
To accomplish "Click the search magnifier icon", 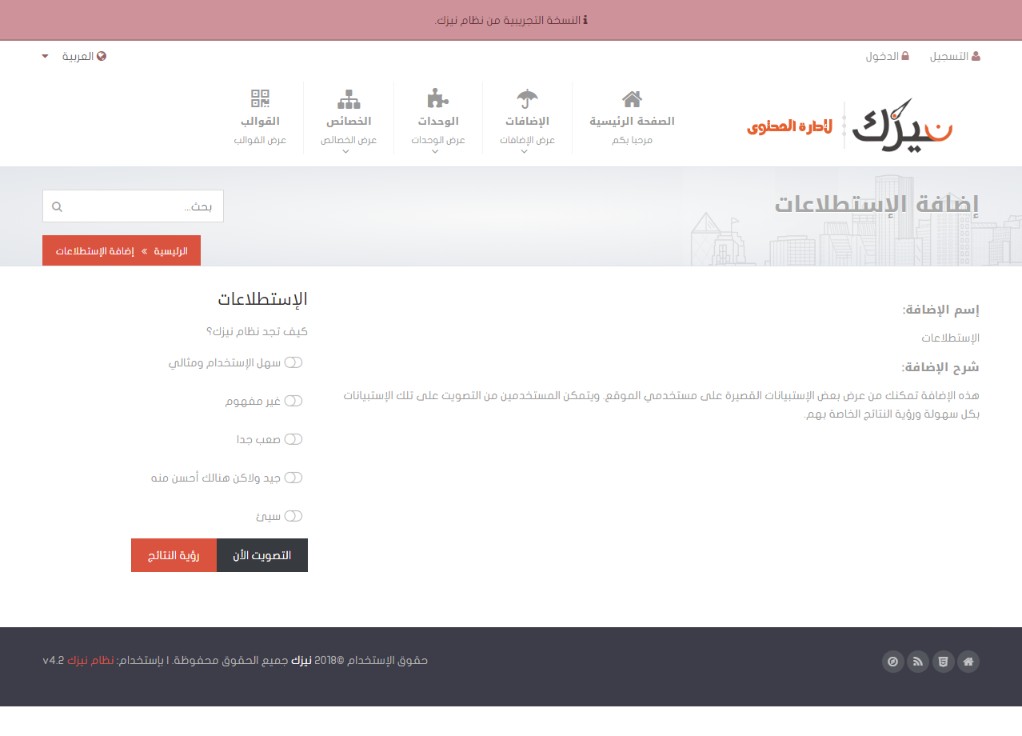I will pyautogui.click(x=57, y=207).
